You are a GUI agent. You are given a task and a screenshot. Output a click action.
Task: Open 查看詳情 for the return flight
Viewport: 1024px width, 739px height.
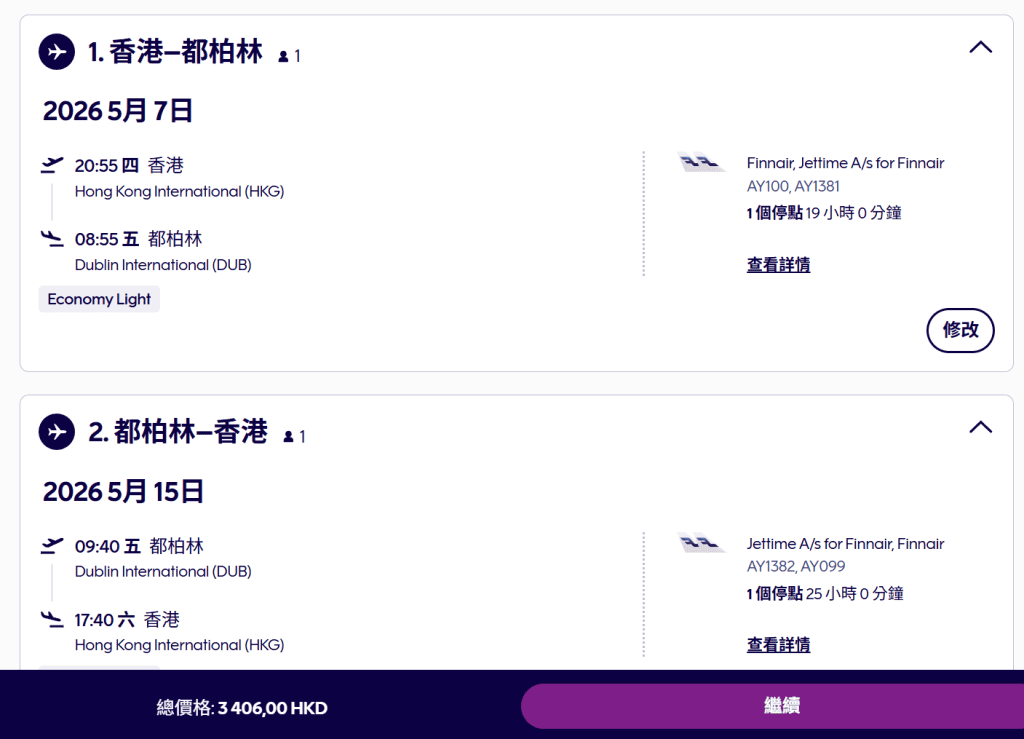coord(778,645)
